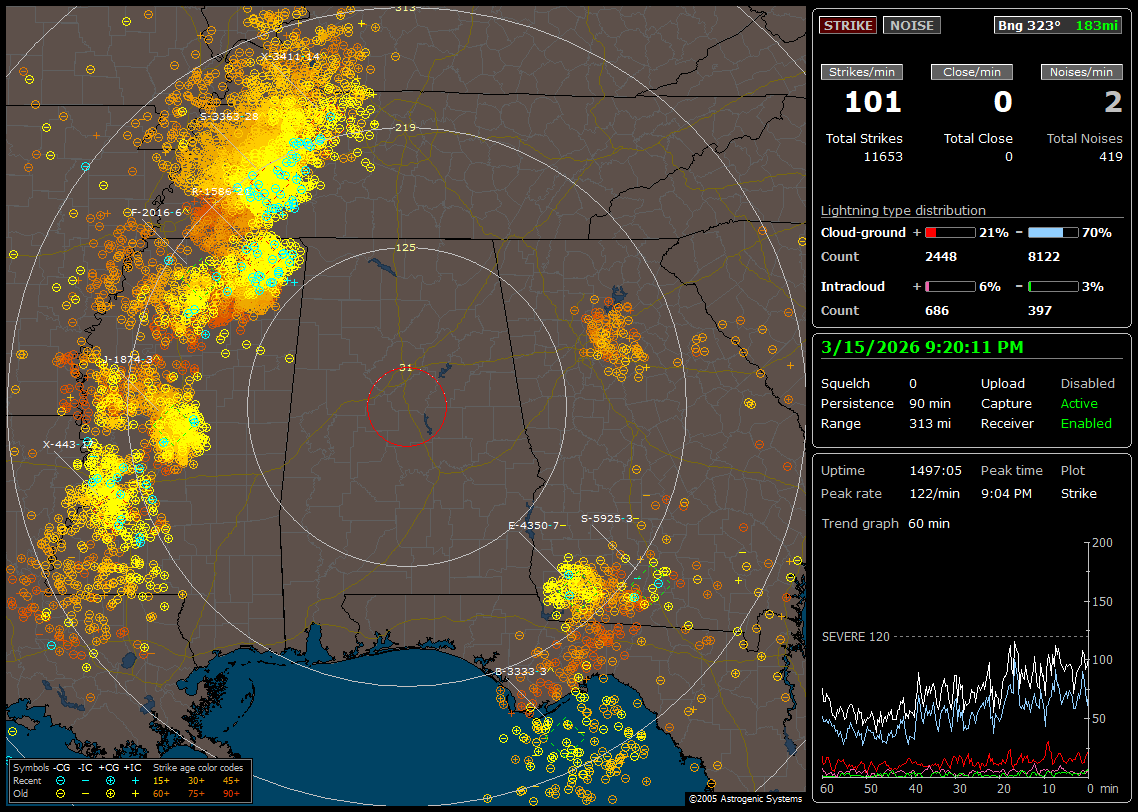This screenshot has height=812, width=1138.
Task: Click the Plot Strike setting
Action: (x=1078, y=493)
